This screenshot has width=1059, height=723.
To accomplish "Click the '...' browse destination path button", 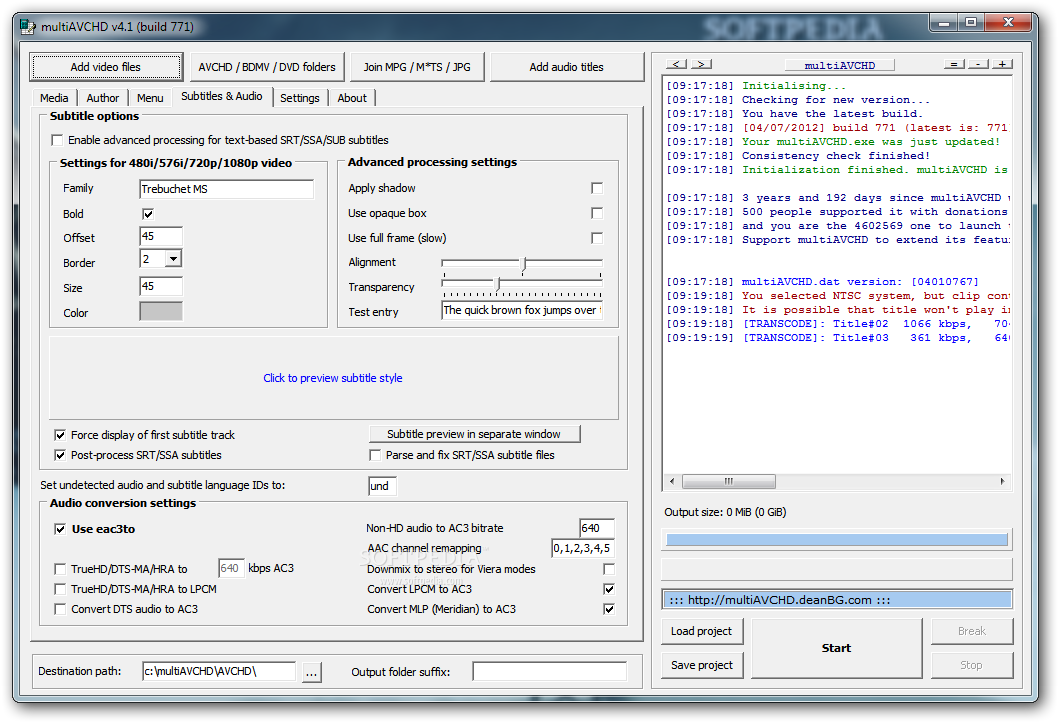I will click(x=311, y=672).
